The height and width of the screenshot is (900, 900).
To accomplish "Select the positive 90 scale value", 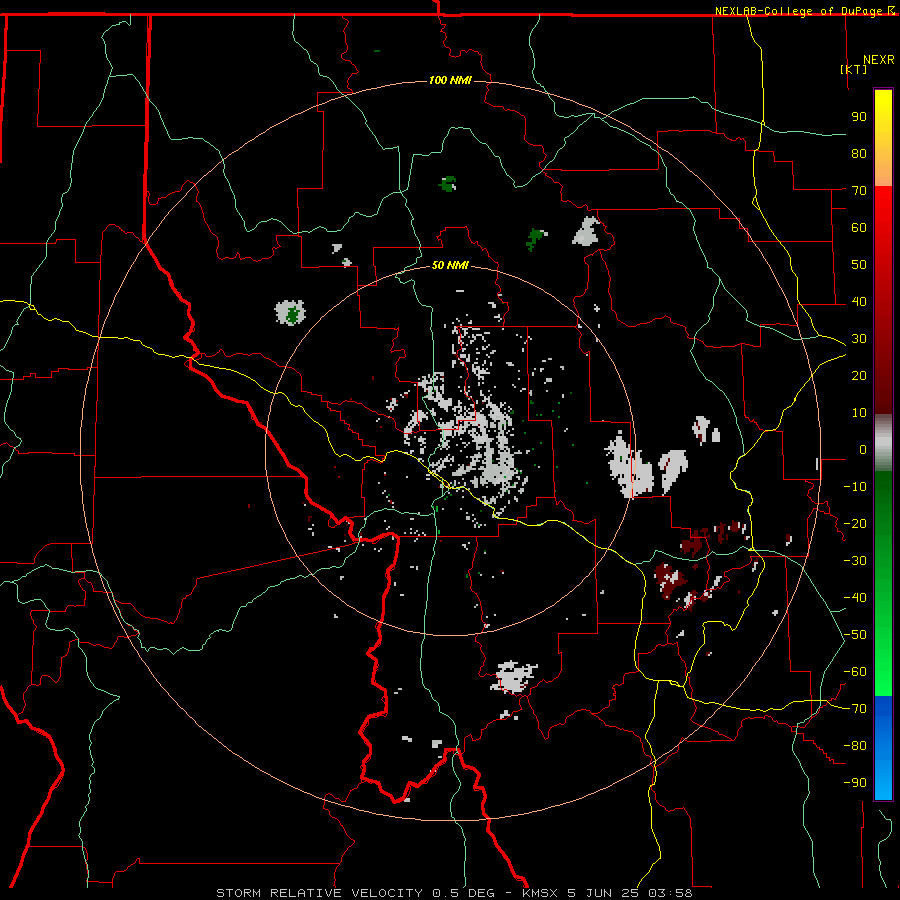I will (x=859, y=117).
